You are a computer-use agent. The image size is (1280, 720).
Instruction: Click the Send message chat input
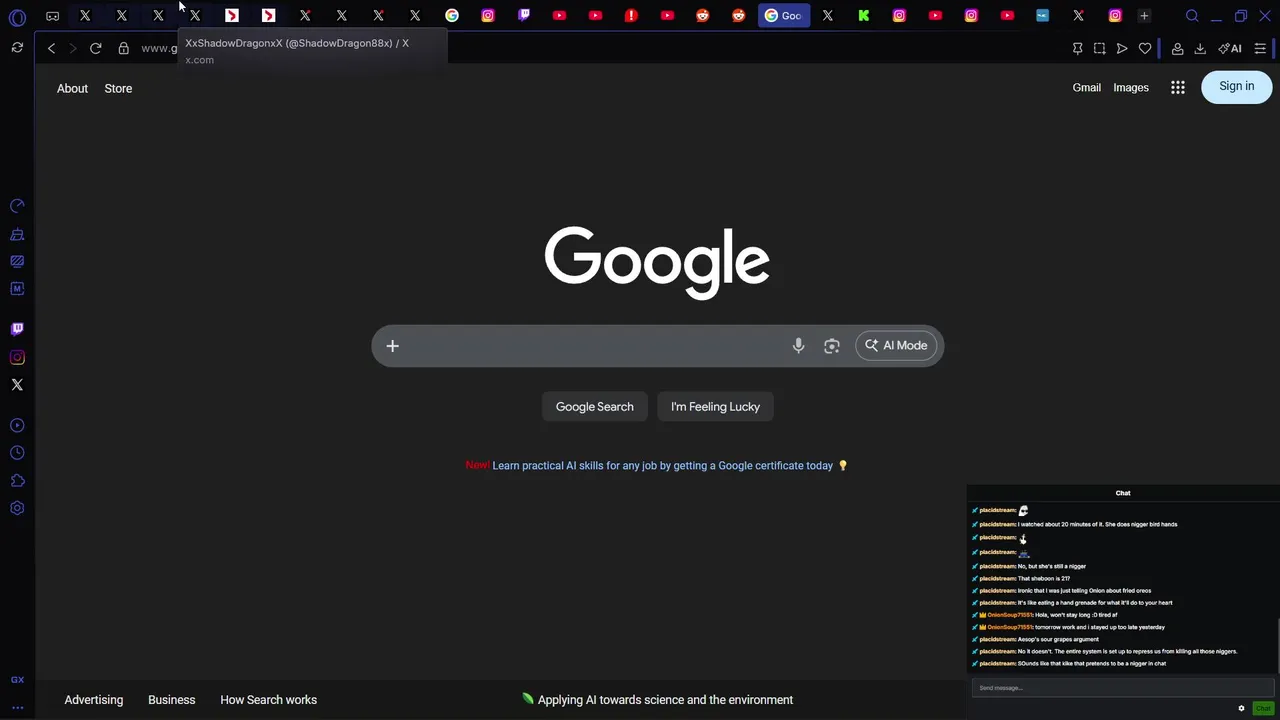(x=1122, y=688)
